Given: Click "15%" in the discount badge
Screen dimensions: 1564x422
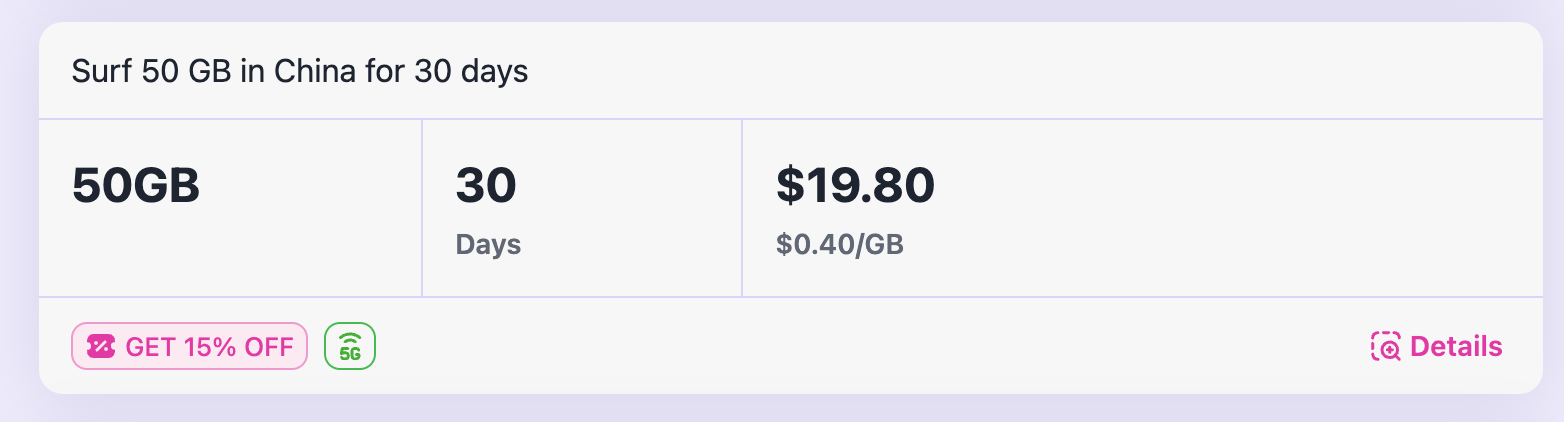Looking at the screenshot, I should click(x=210, y=347).
